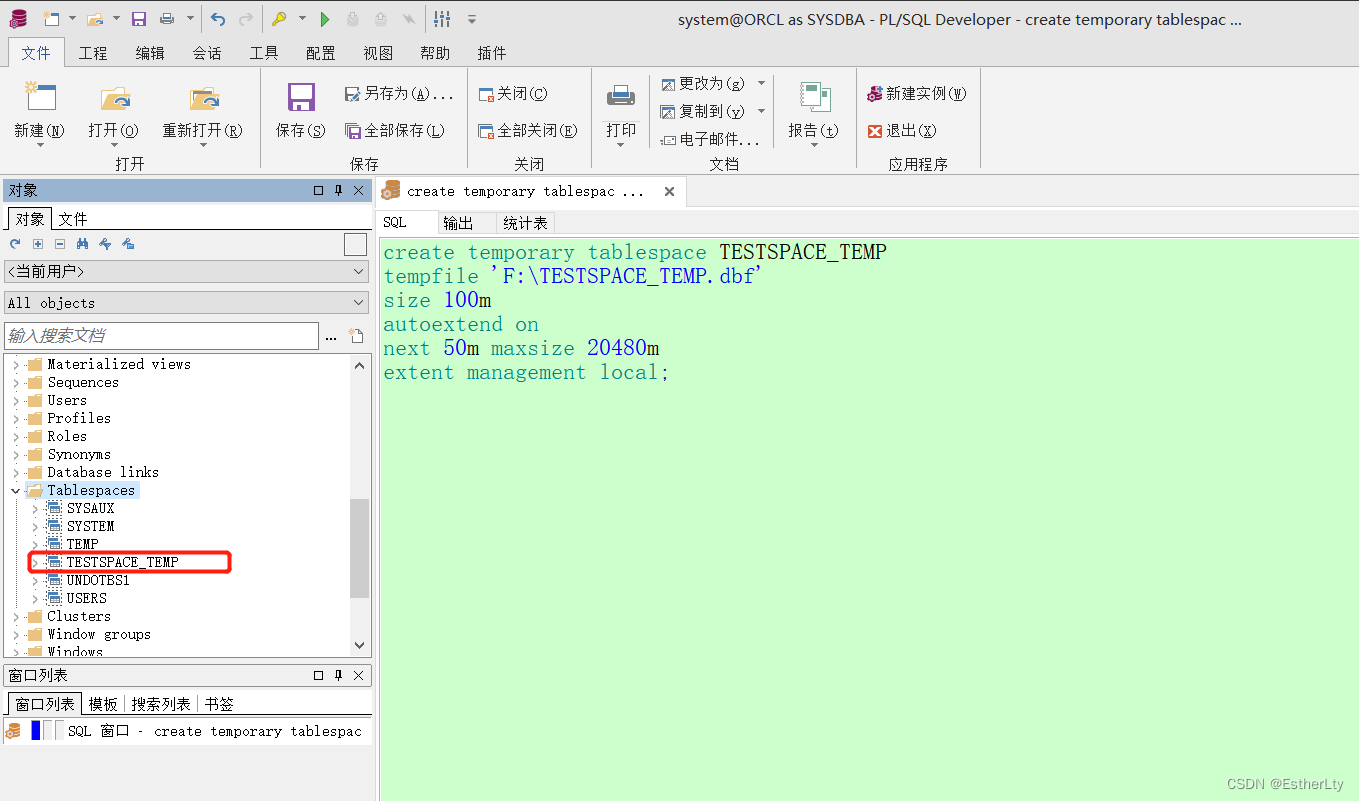Open the dropdown arrow next to Log on key
This screenshot has height=801, width=1359.
click(x=302, y=19)
